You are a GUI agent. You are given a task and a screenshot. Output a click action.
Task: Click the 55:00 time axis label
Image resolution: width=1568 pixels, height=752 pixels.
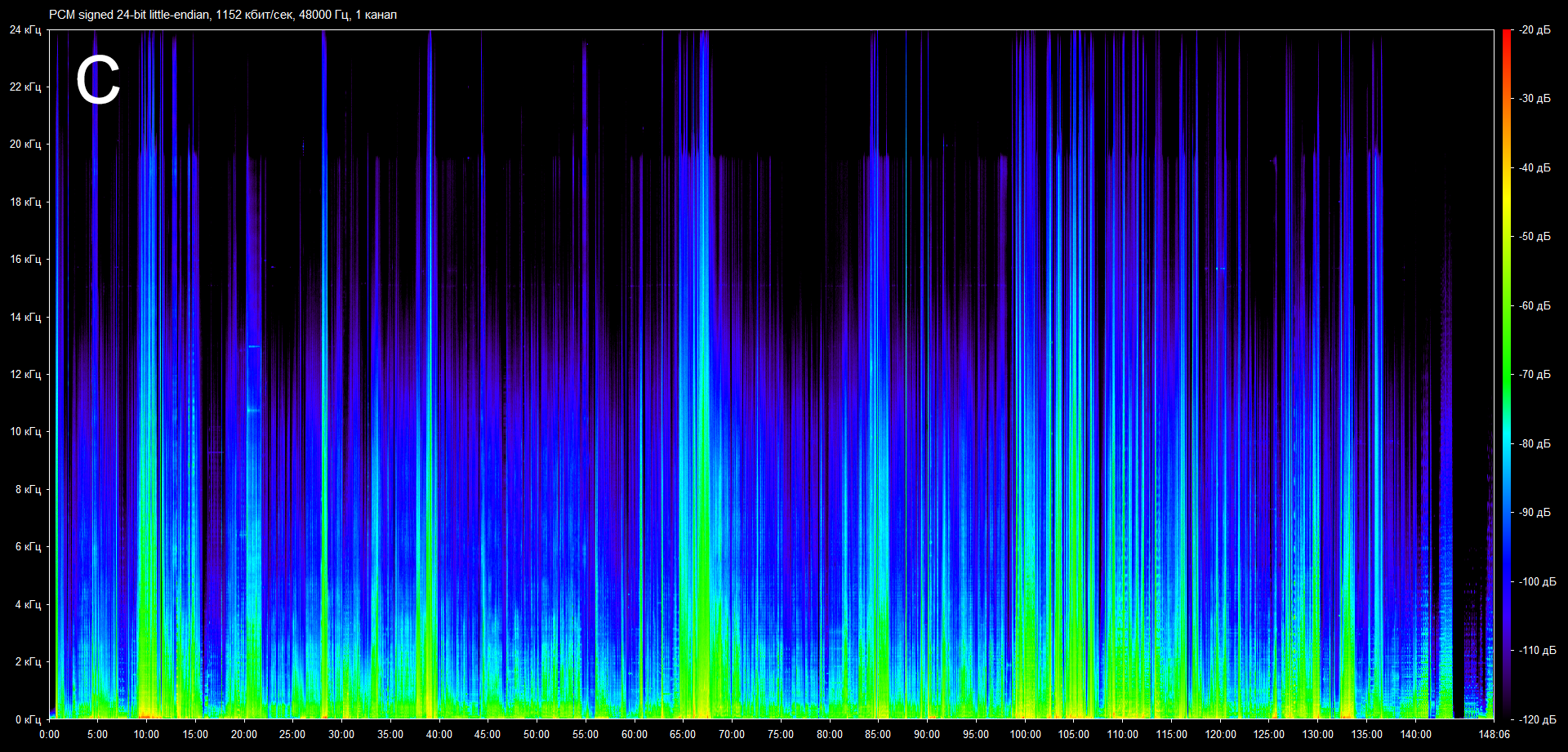tap(586, 734)
